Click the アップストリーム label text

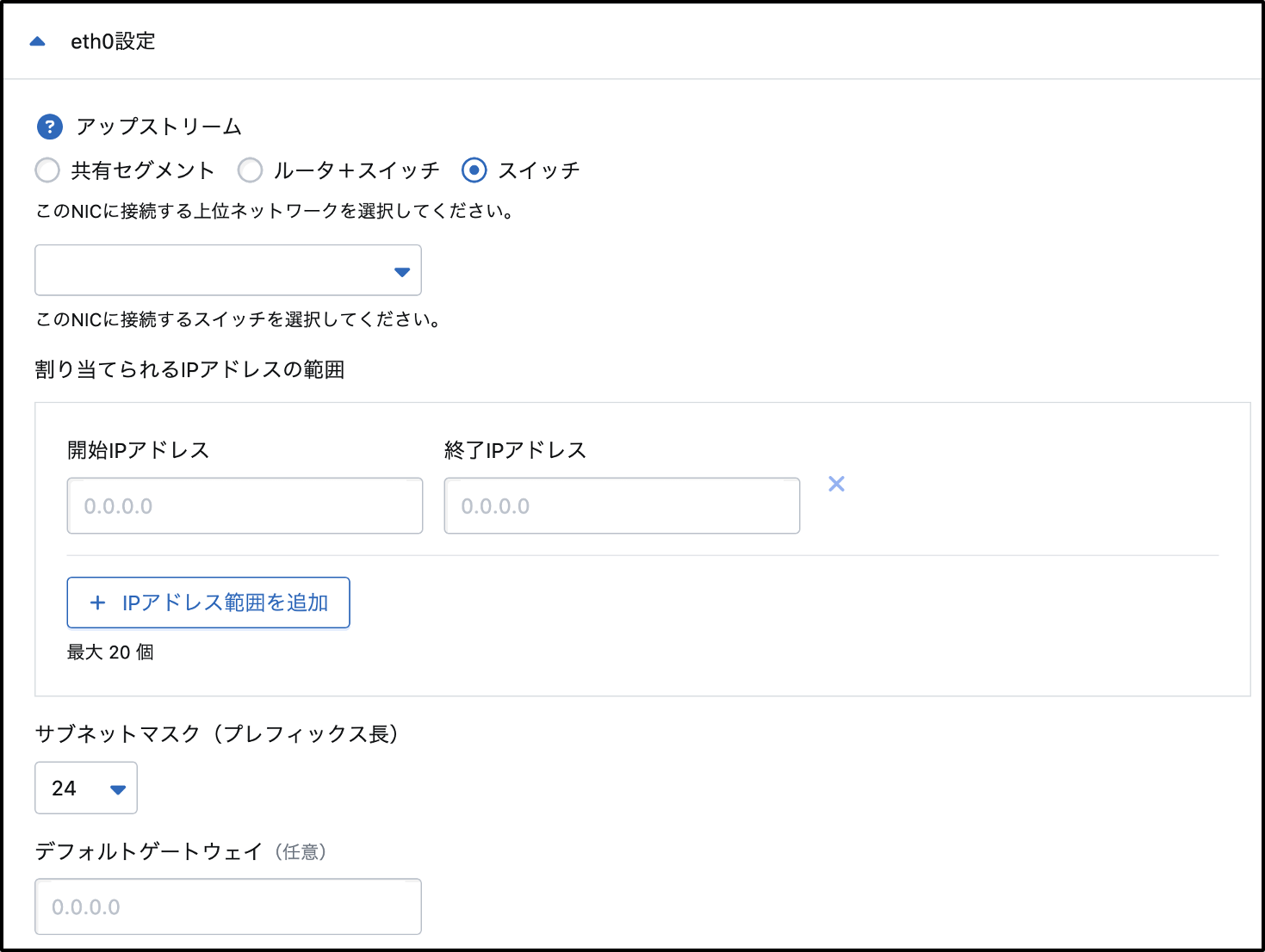[x=159, y=127]
